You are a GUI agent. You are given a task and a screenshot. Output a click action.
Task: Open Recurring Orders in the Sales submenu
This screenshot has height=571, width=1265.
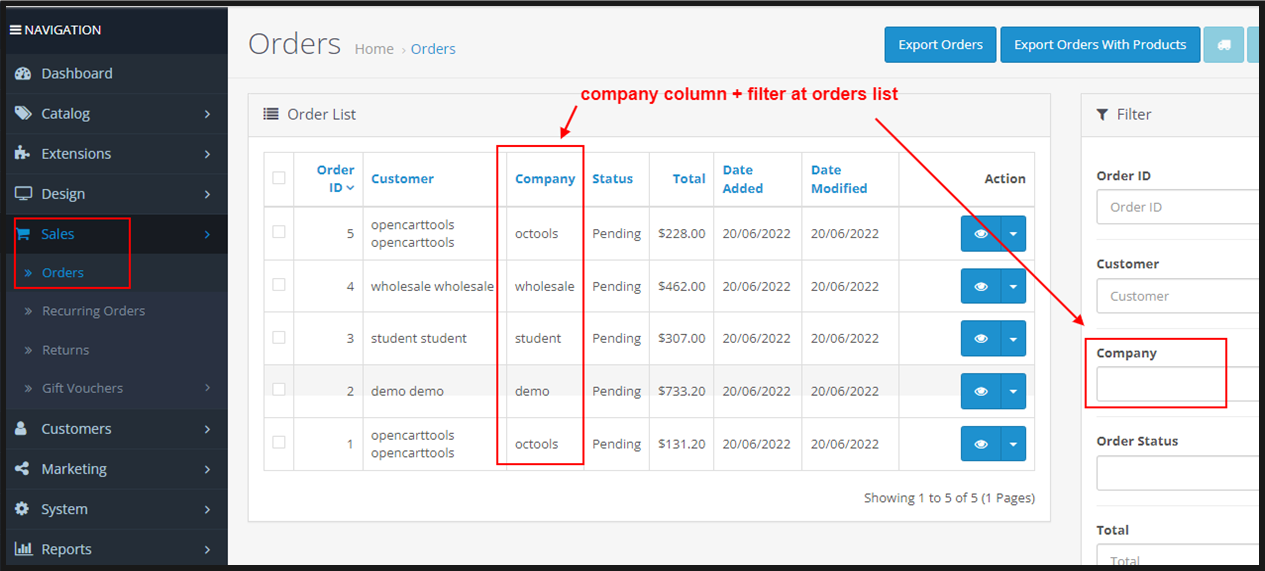tap(93, 311)
